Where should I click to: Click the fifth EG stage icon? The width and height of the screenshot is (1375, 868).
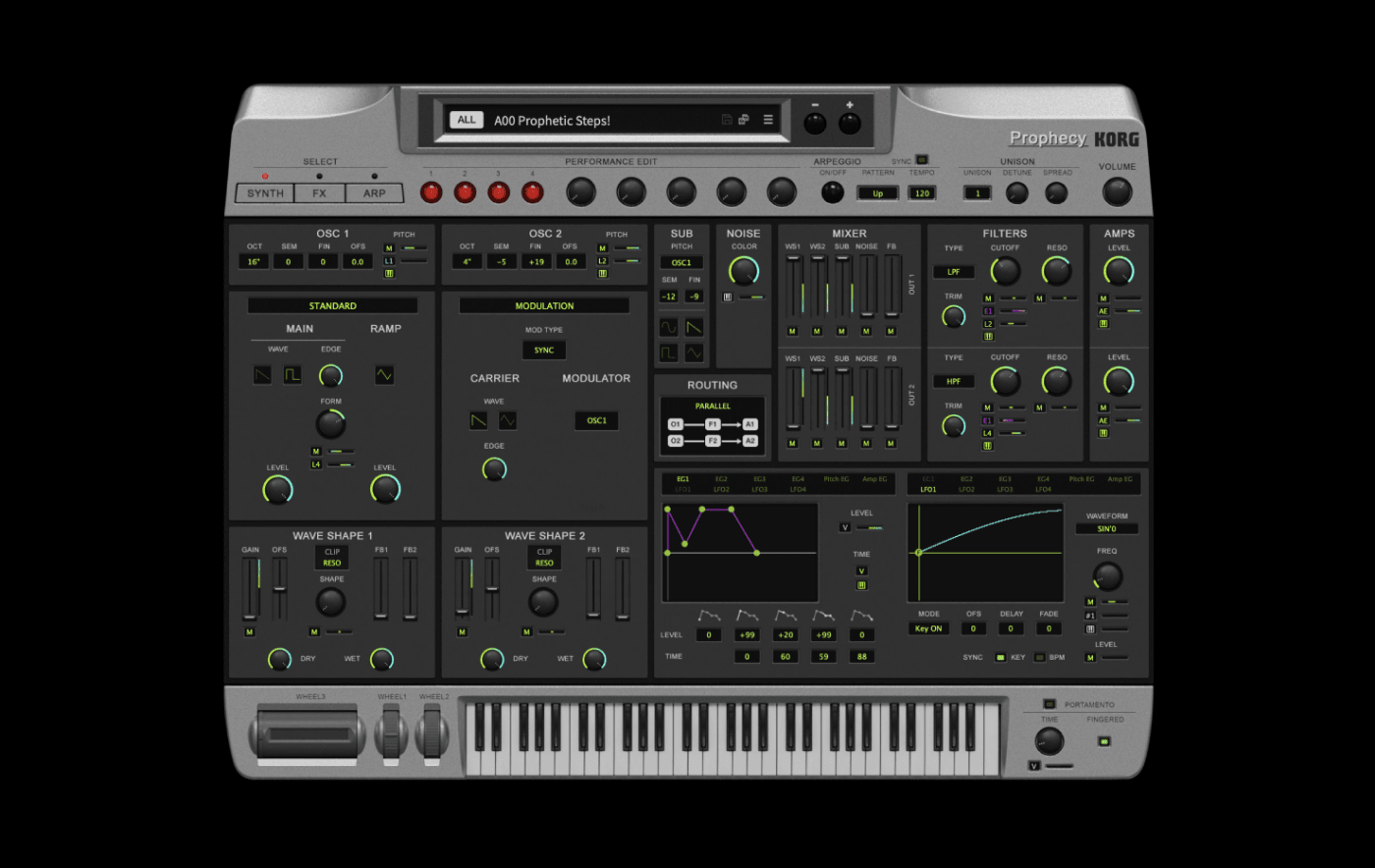point(862,616)
